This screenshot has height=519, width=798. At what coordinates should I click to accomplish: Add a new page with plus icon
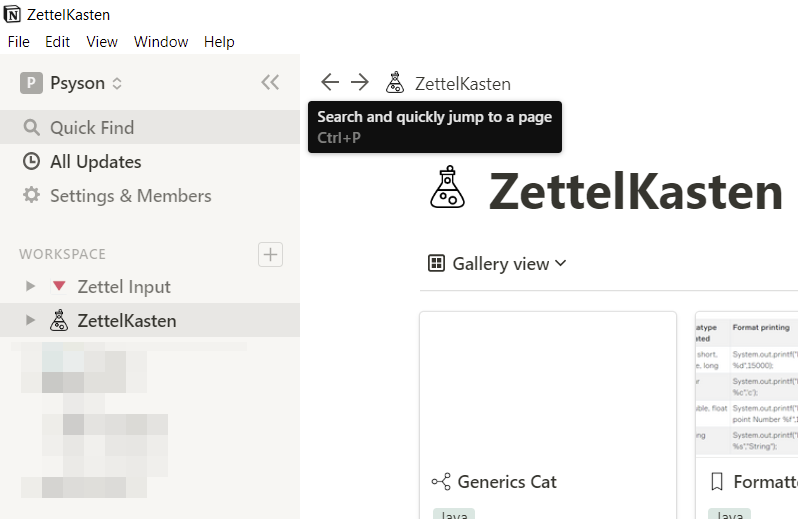point(270,254)
